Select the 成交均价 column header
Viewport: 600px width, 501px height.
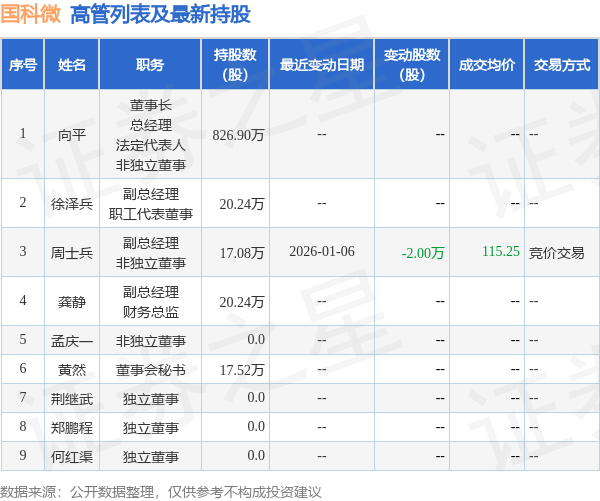pos(486,64)
